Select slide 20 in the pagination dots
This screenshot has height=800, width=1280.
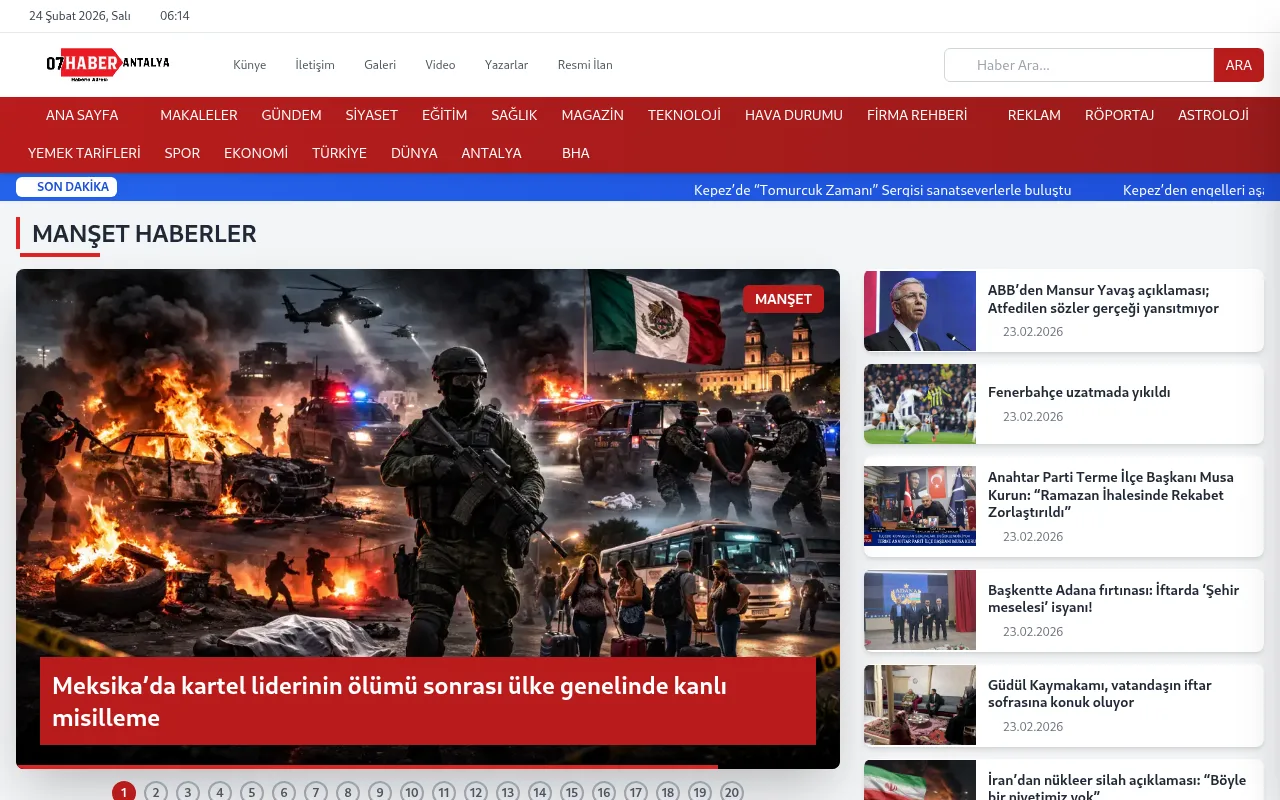(731, 791)
